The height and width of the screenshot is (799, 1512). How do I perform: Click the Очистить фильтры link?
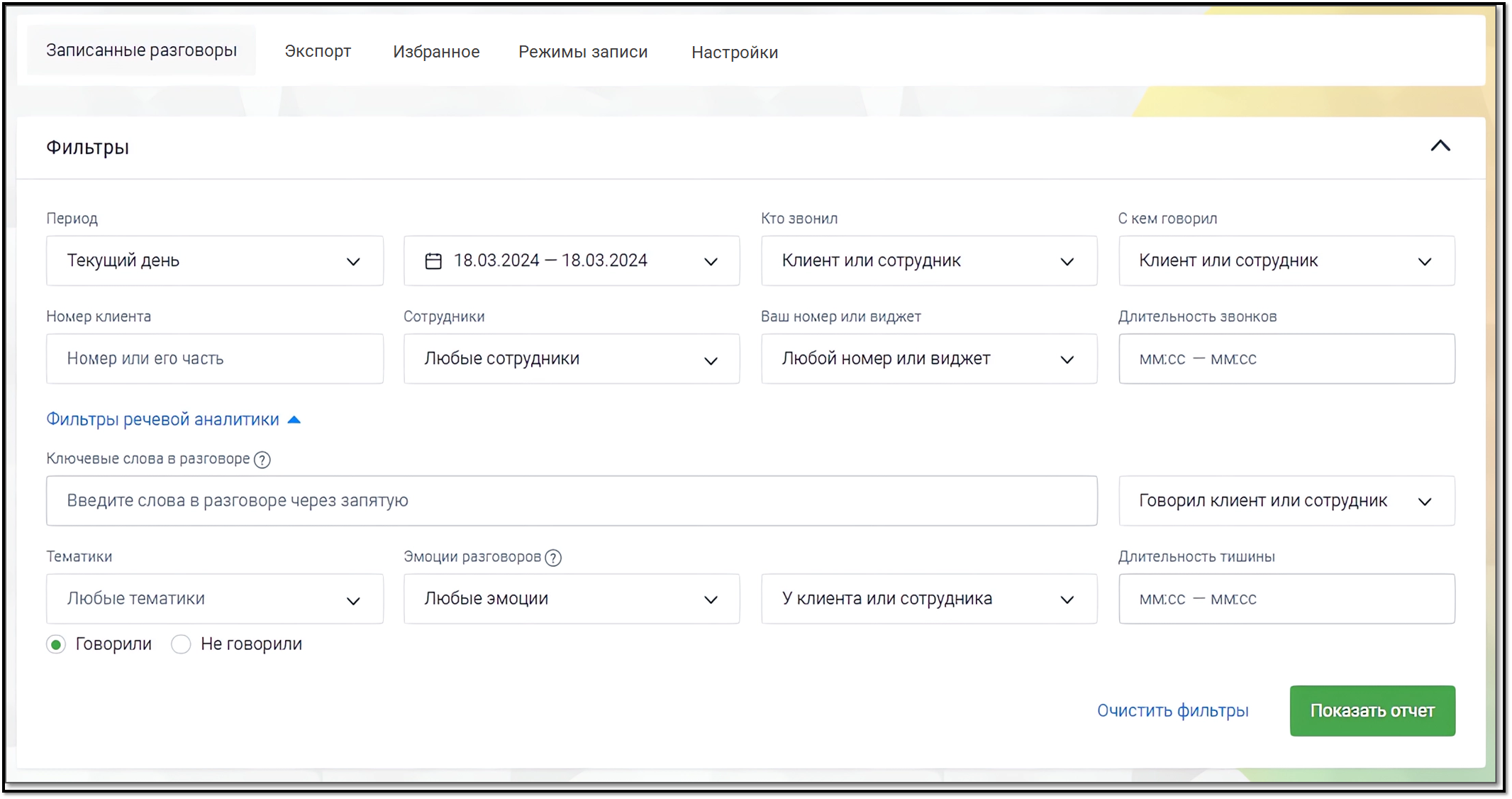[1173, 711]
